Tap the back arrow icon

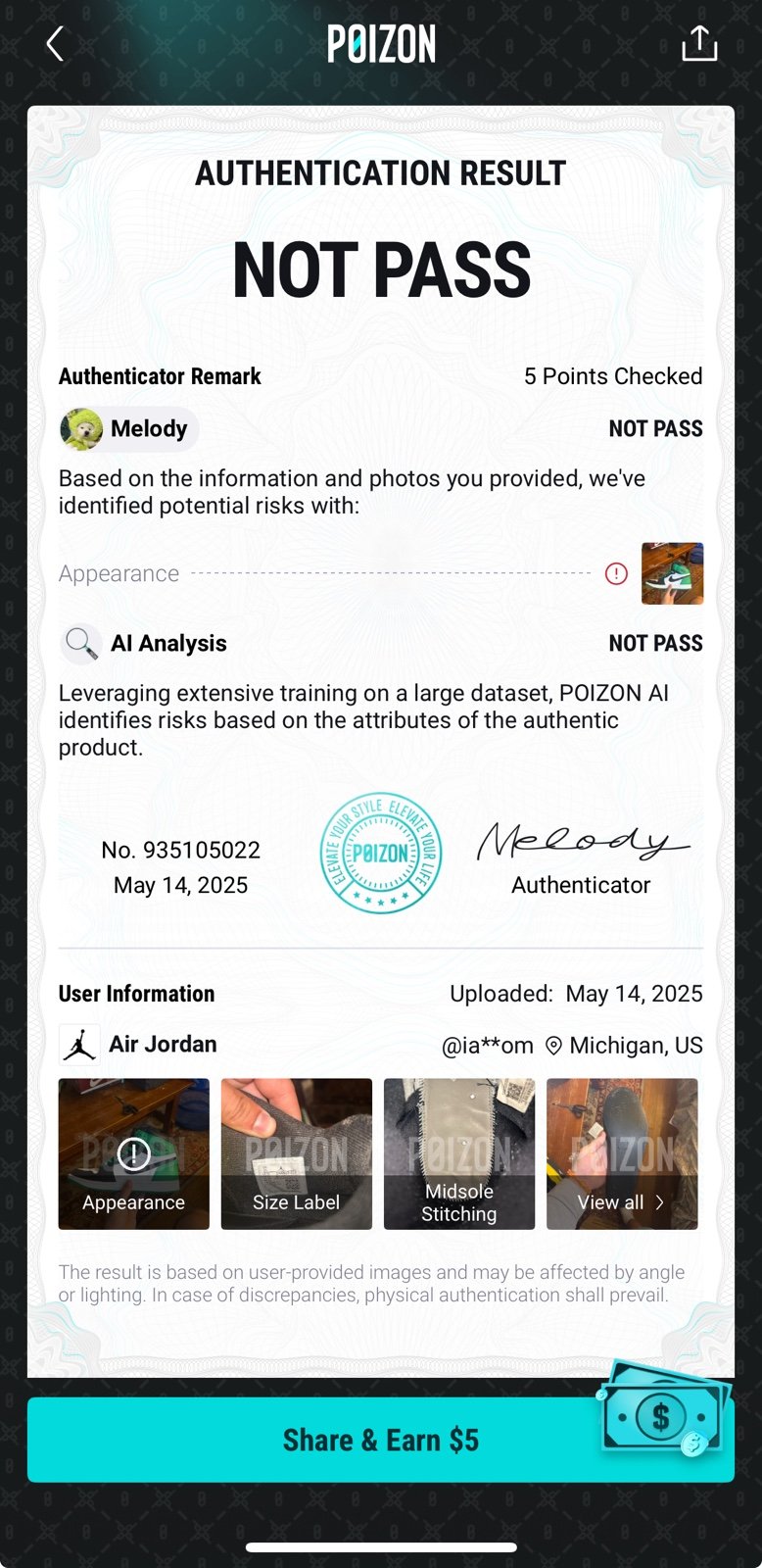click(55, 44)
